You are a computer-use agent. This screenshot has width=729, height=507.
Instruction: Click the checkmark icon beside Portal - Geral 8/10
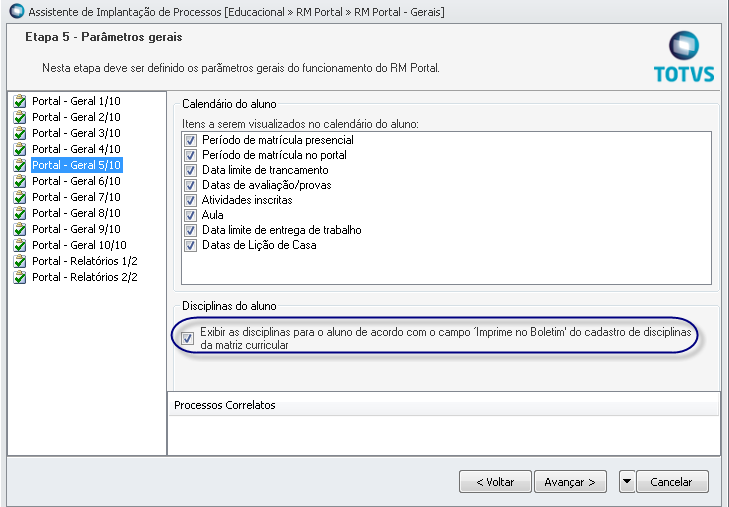pyautogui.click(x=20, y=213)
